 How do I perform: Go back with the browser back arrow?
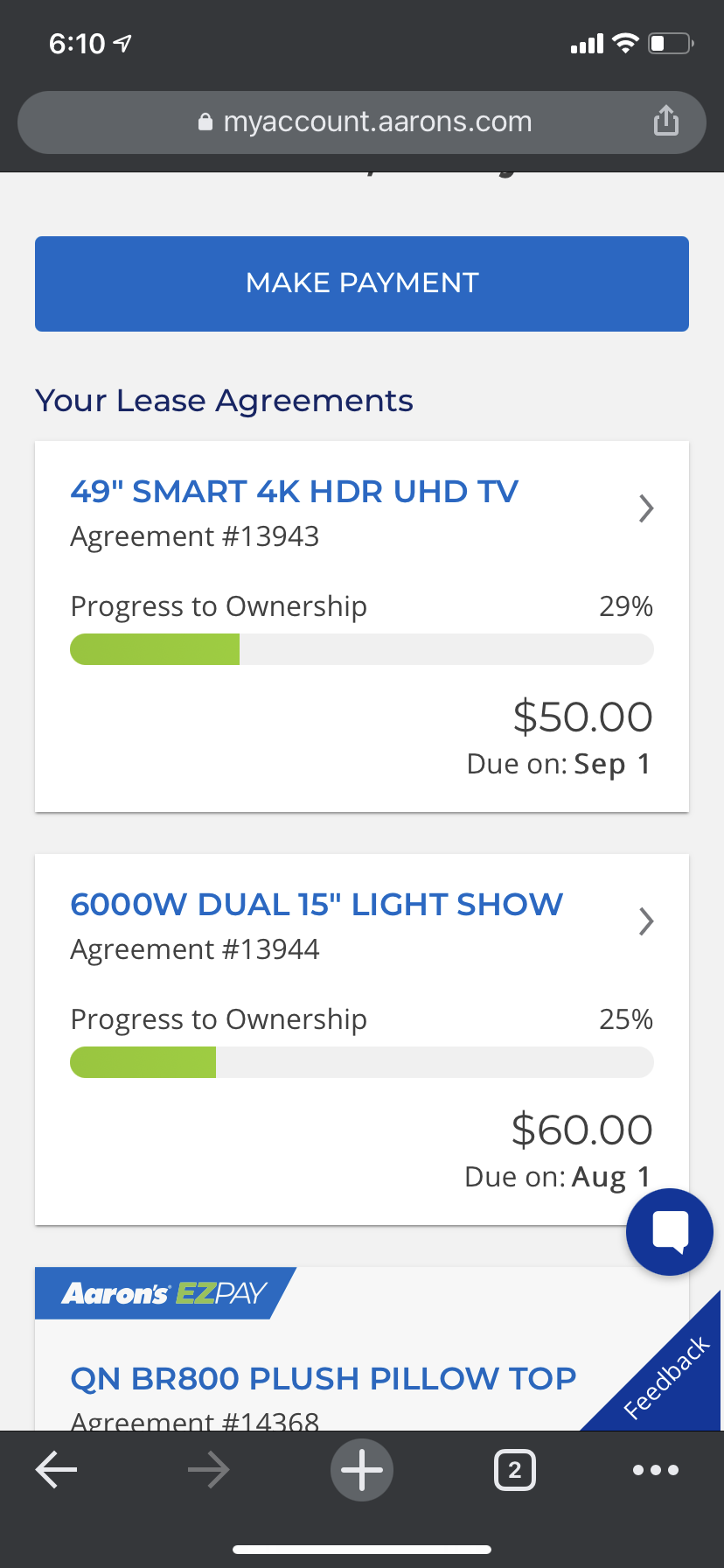pyautogui.click(x=57, y=1470)
